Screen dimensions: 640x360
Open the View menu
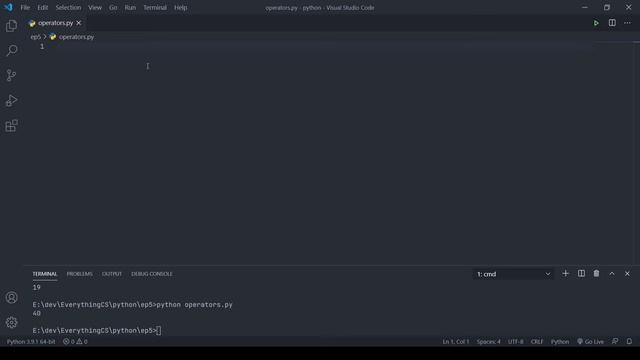tap(95, 7)
